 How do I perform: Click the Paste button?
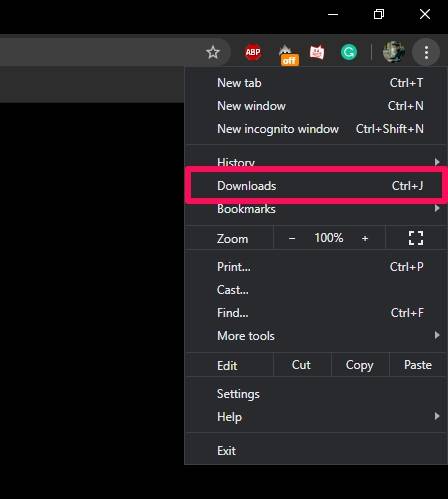[418, 365]
